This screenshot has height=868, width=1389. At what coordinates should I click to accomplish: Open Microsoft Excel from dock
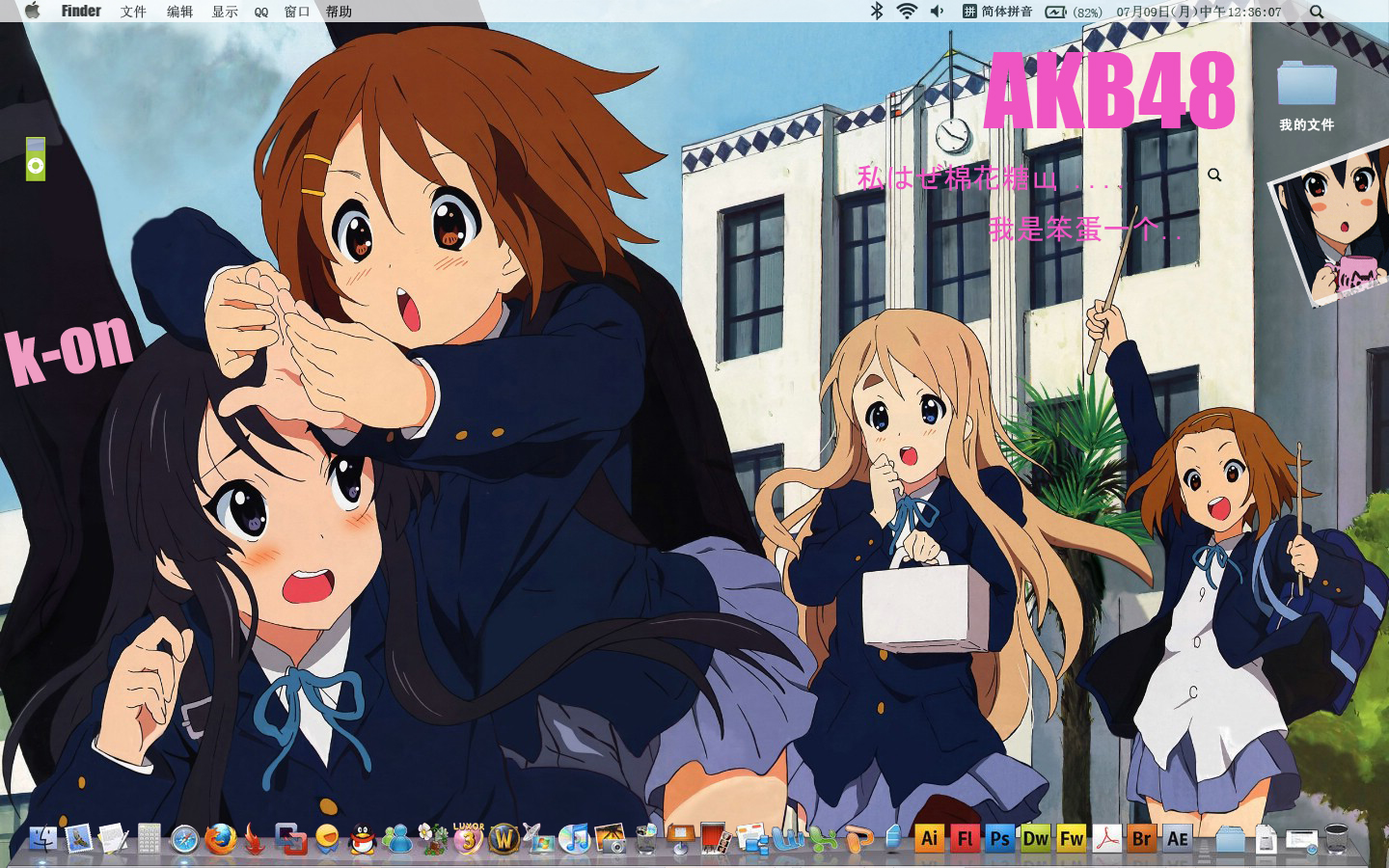(823, 839)
